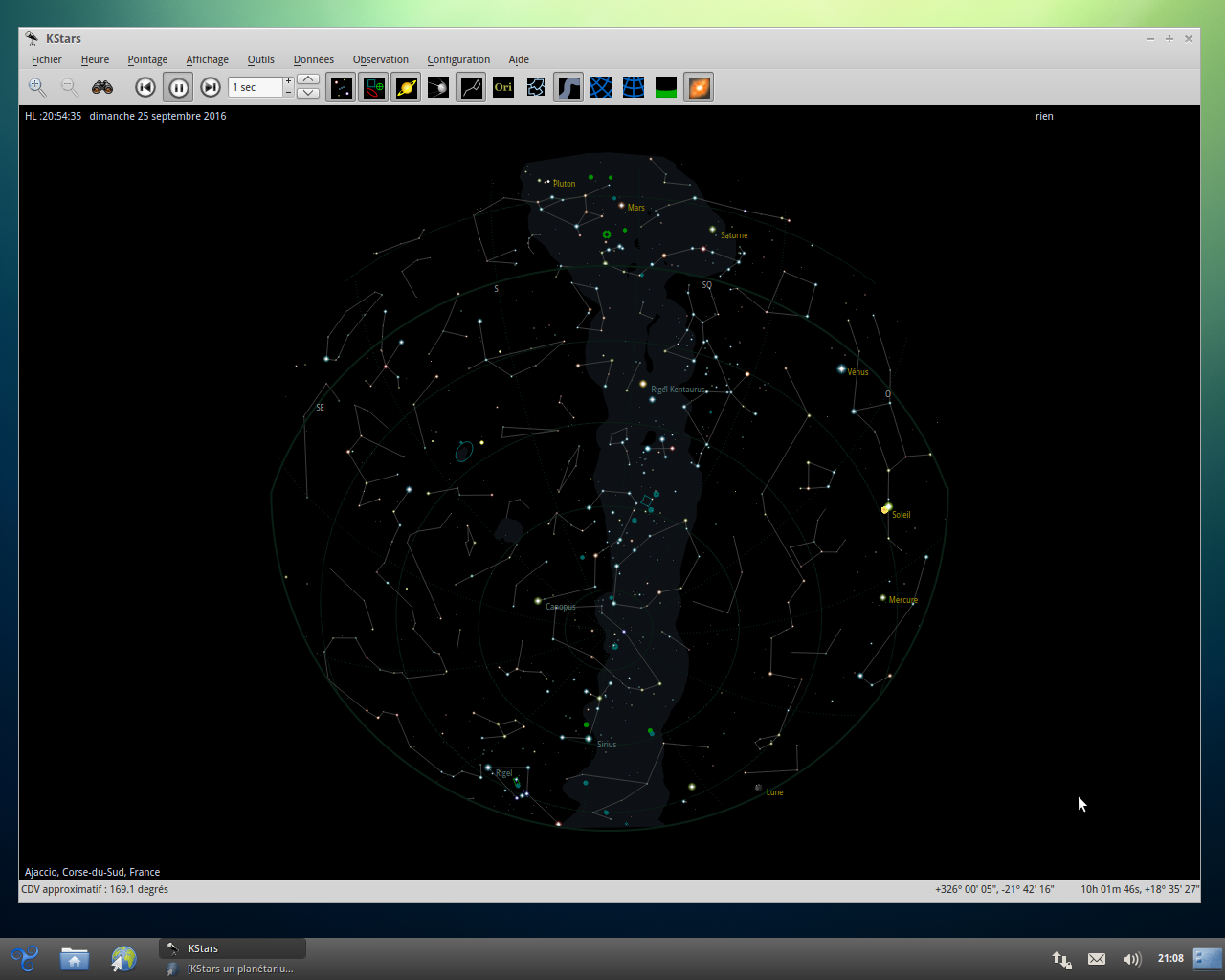The image size is (1225, 980).
Task: Click the Mars label in the sky map
Action: [x=636, y=208]
